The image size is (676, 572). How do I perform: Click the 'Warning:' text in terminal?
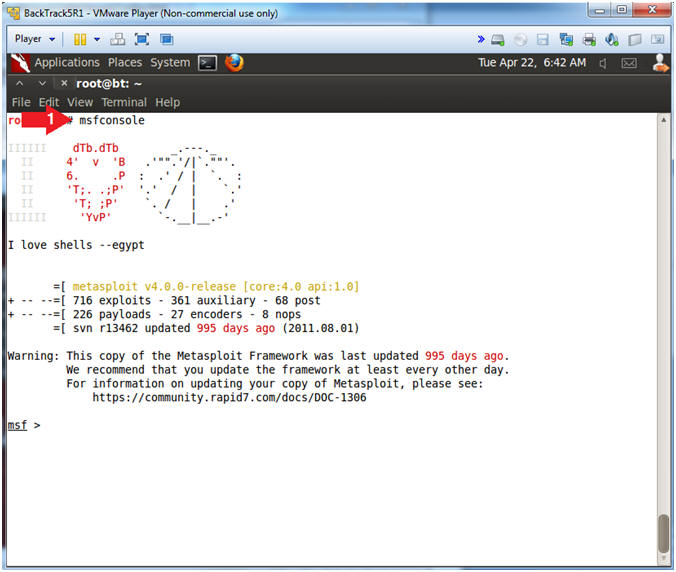(x=33, y=356)
